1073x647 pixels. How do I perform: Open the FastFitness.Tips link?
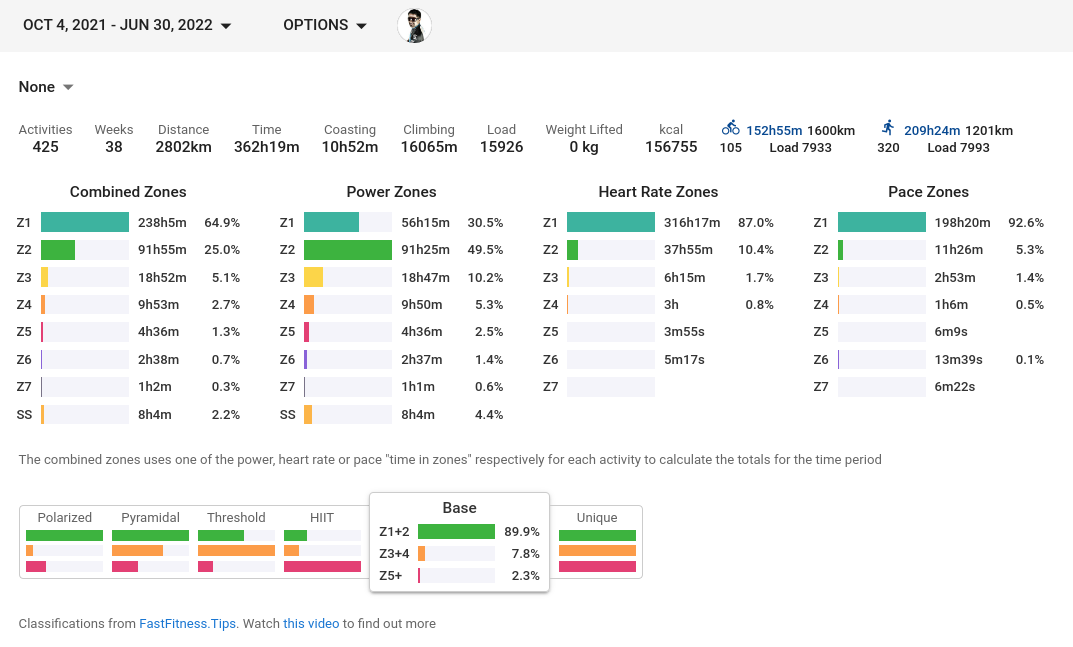(188, 624)
